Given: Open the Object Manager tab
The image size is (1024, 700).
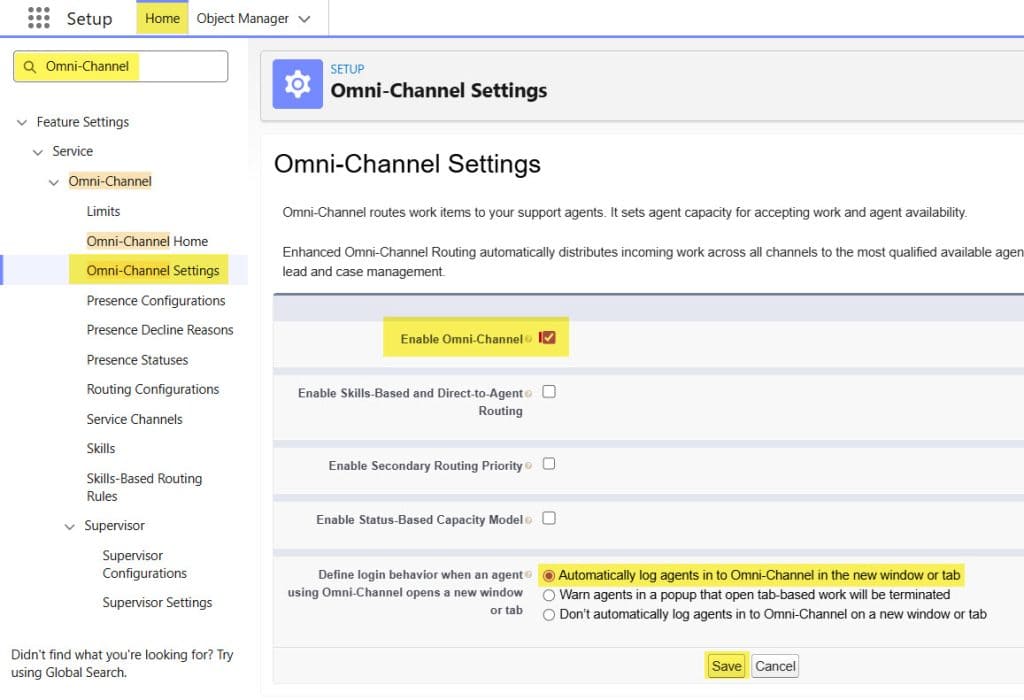Looking at the screenshot, I should [242, 18].
